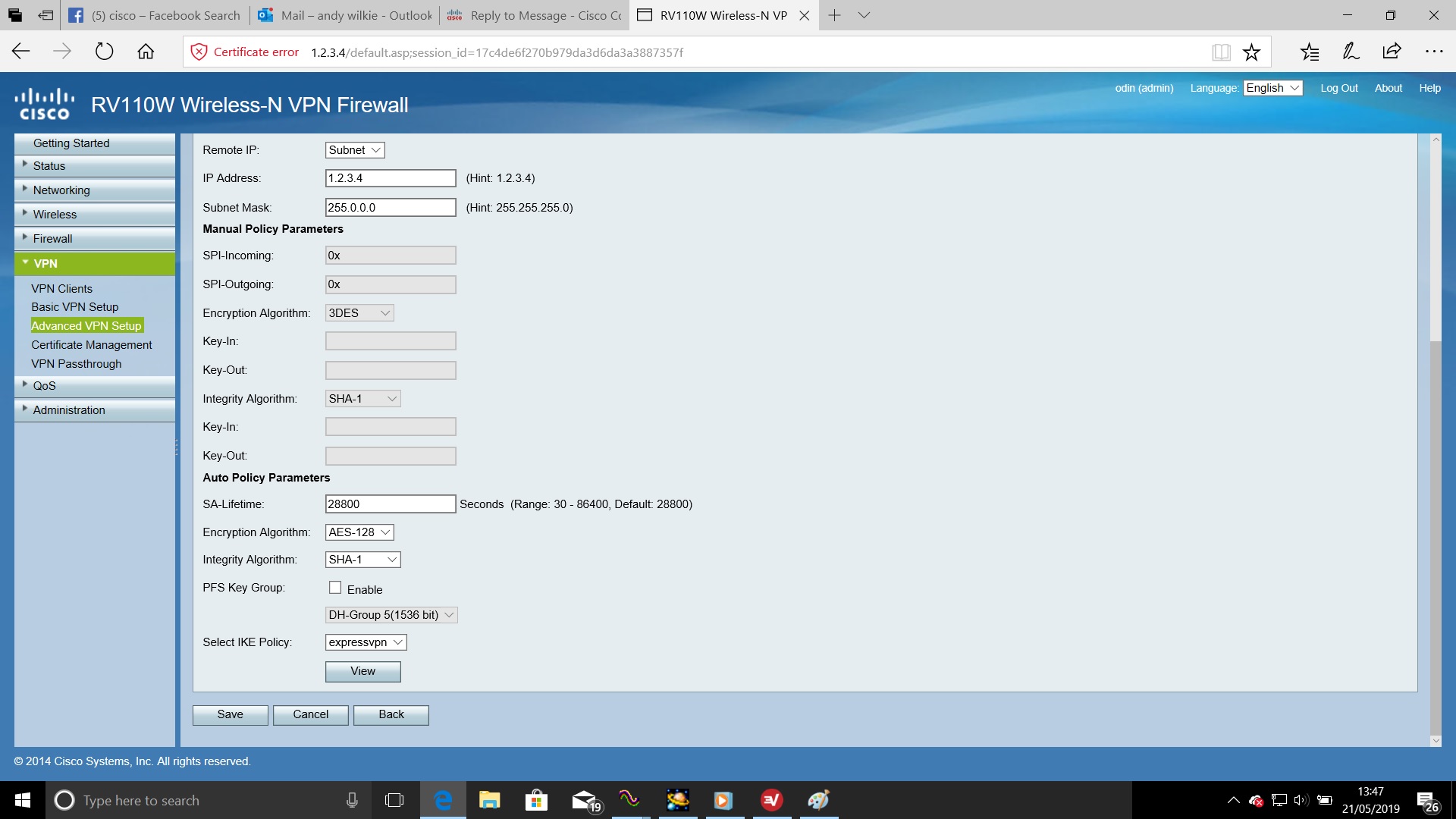Open the About link
This screenshot has height=819, width=1456.
[1389, 88]
